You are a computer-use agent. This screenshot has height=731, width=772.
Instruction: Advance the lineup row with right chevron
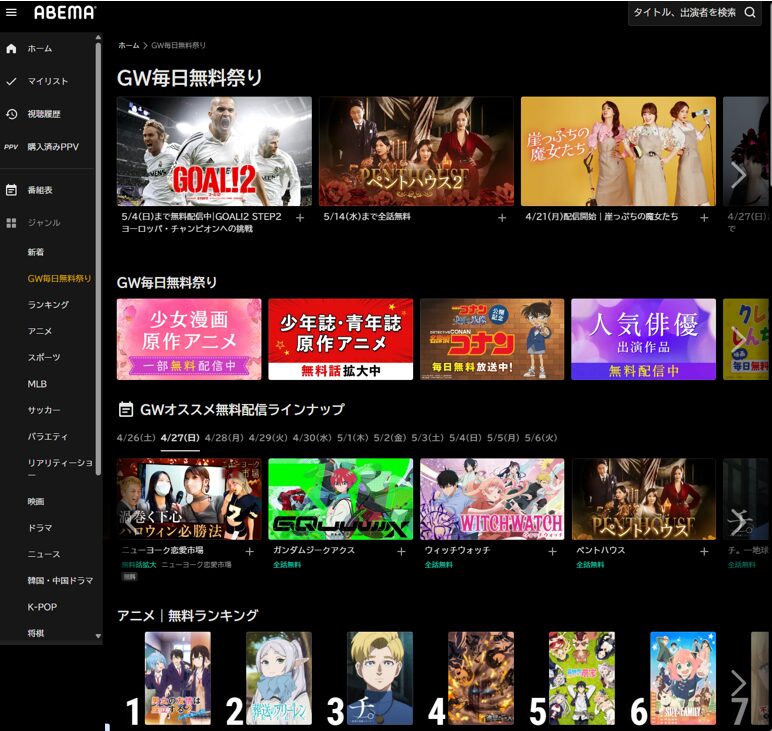click(x=738, y=522)
